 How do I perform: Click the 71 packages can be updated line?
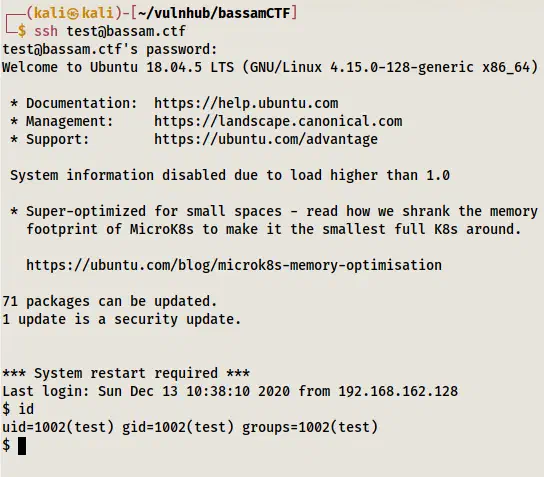point(110,301)
